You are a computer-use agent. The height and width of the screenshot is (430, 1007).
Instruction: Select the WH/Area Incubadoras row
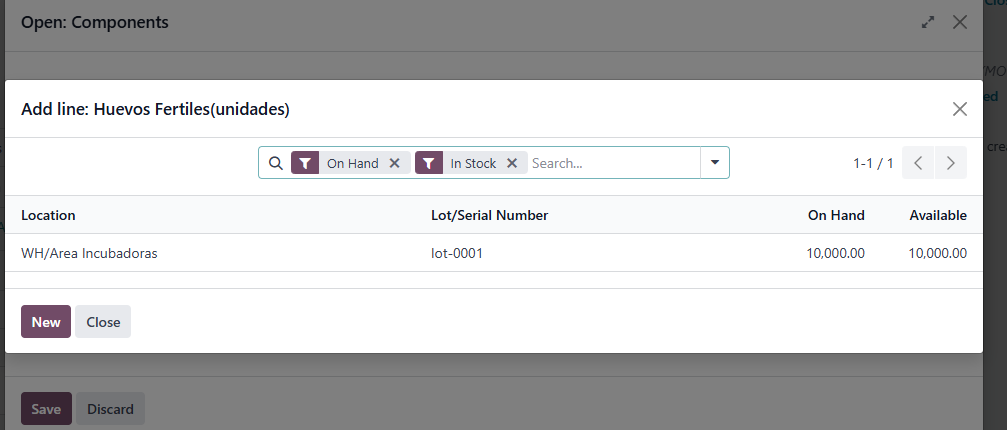[x=494, y=253]
